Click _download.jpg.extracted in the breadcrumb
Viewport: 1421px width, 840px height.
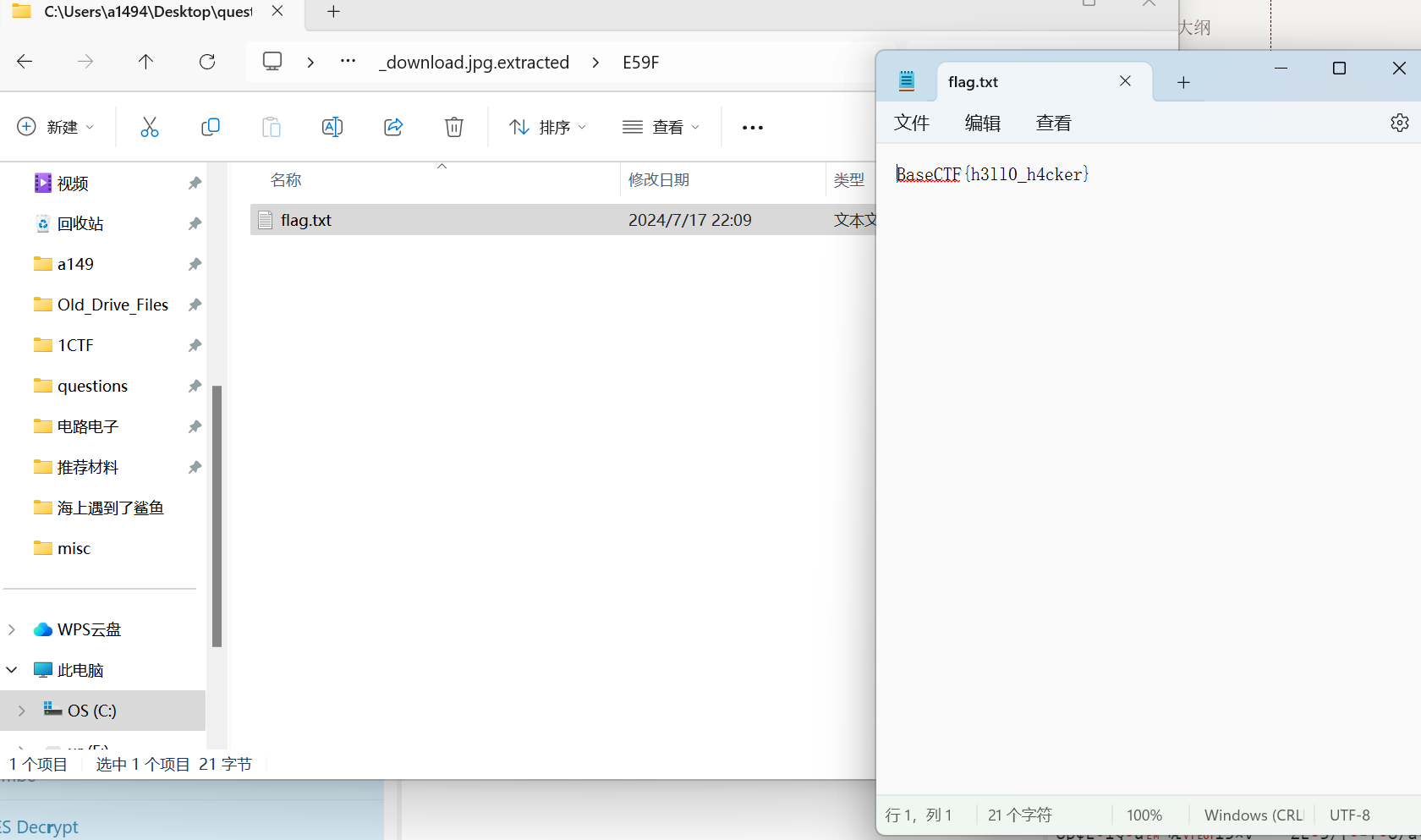point(475,63)
